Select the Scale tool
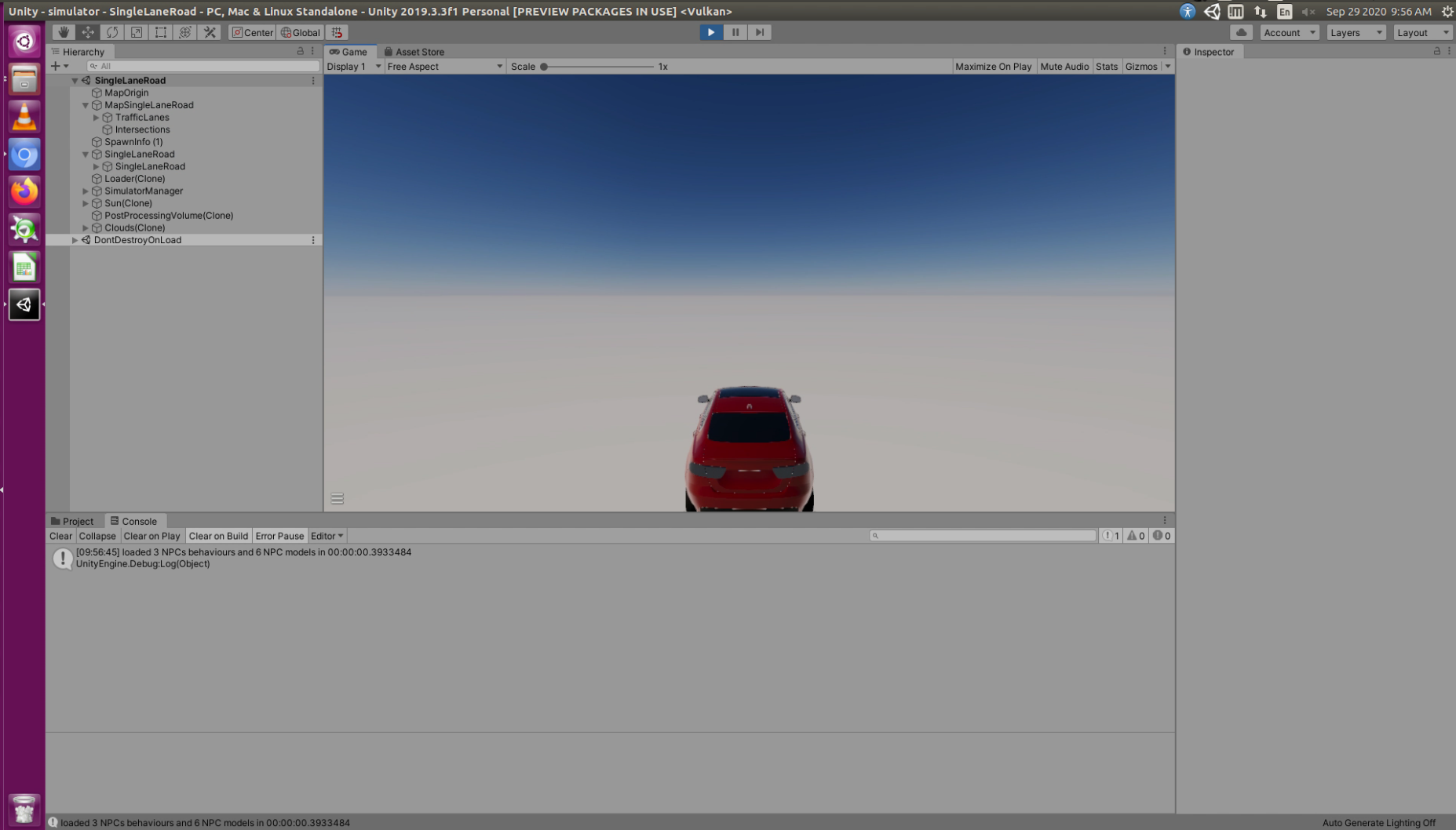Image resolution: width=1456 pixels, height=830 pixels. [136, 32]
